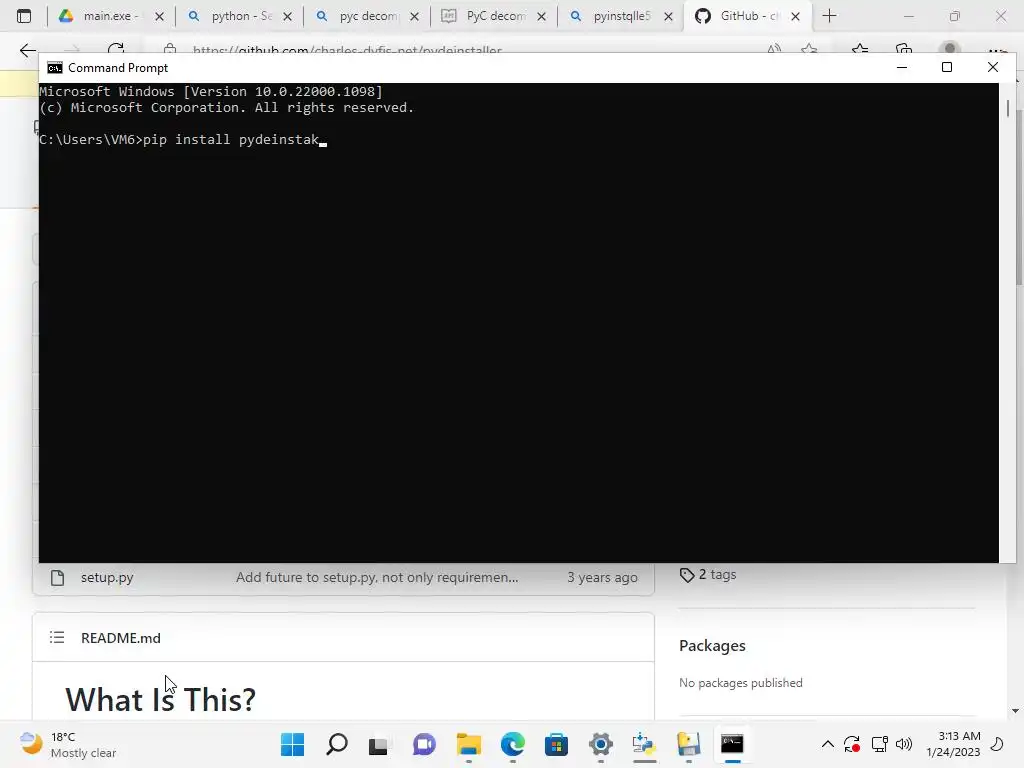Open the zip archive app on taskbar

[x=688, y=744]
